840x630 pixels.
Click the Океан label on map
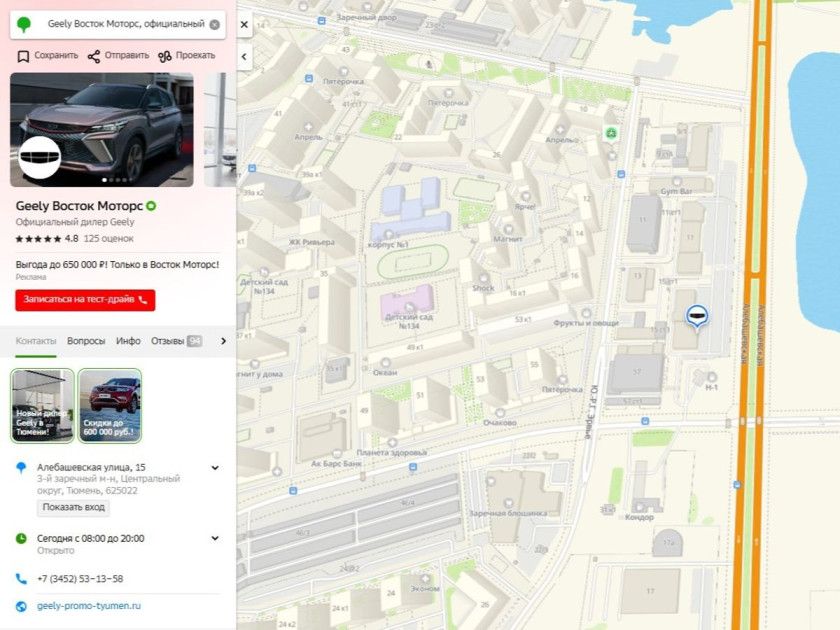point(385,372)
